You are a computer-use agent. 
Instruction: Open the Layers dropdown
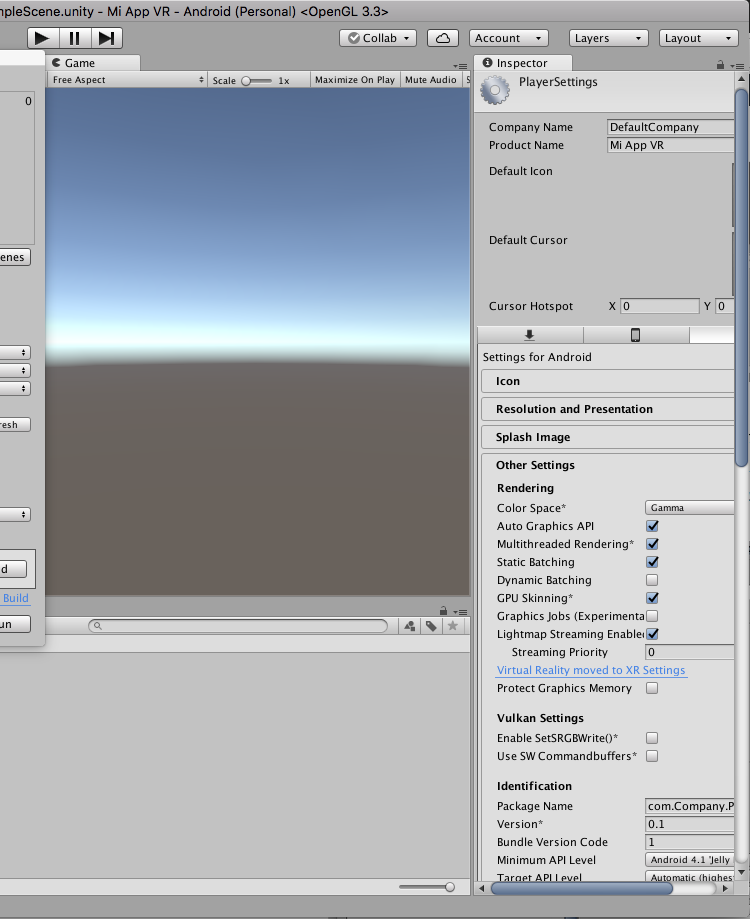(609, 38)
